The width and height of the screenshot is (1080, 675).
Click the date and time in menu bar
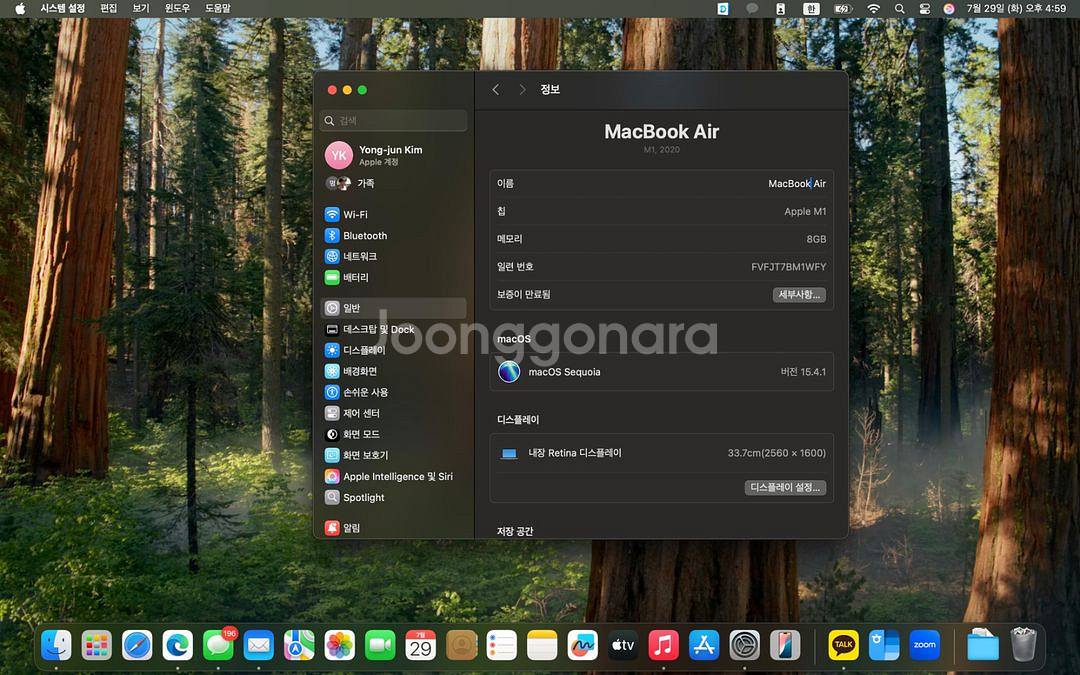(x=1016, y=8)
